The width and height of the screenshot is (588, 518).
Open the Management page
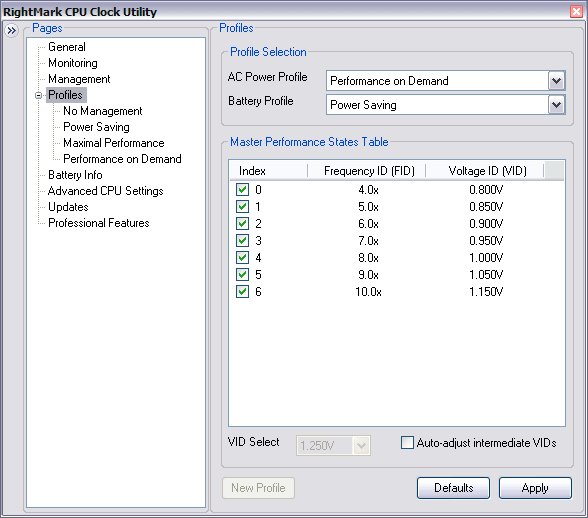[x=79, y=79]
